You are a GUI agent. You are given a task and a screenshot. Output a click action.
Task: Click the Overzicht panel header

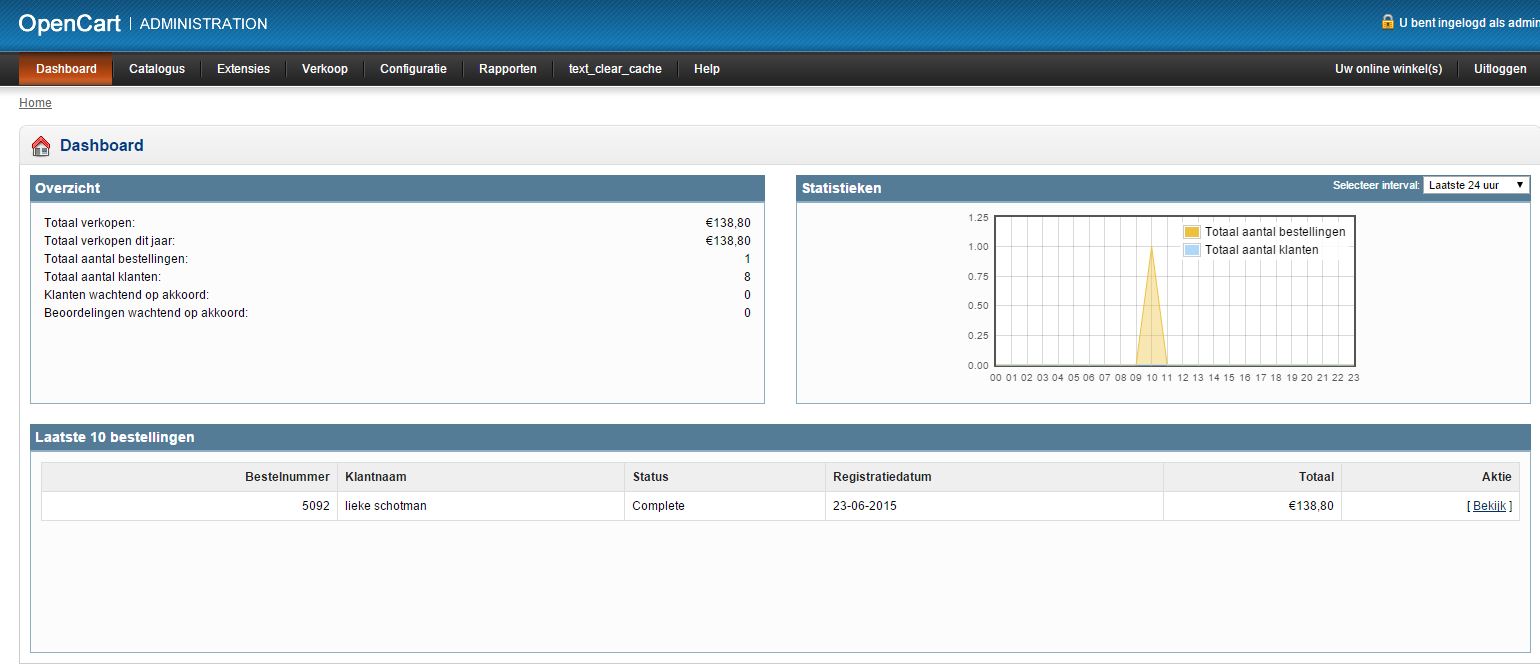pos(397,188)
